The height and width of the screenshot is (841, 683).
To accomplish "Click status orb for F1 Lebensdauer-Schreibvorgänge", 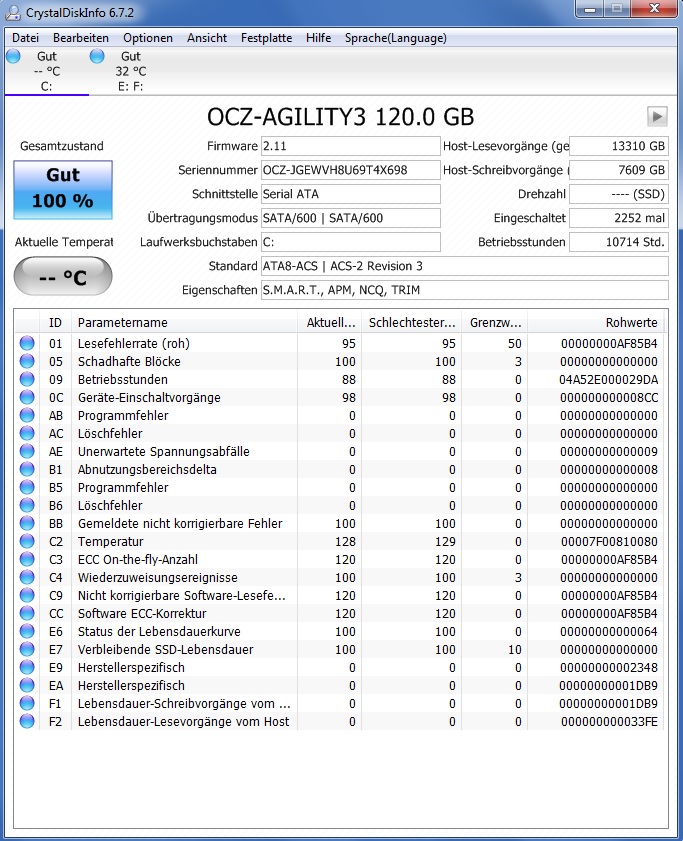I will [27, 703].
